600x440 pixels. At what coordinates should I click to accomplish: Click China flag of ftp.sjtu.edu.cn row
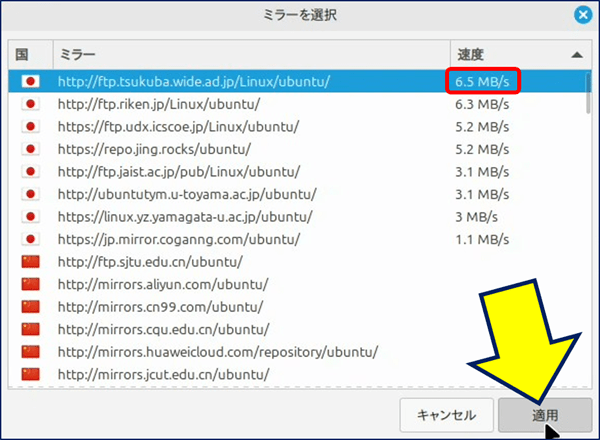[31, 262]
